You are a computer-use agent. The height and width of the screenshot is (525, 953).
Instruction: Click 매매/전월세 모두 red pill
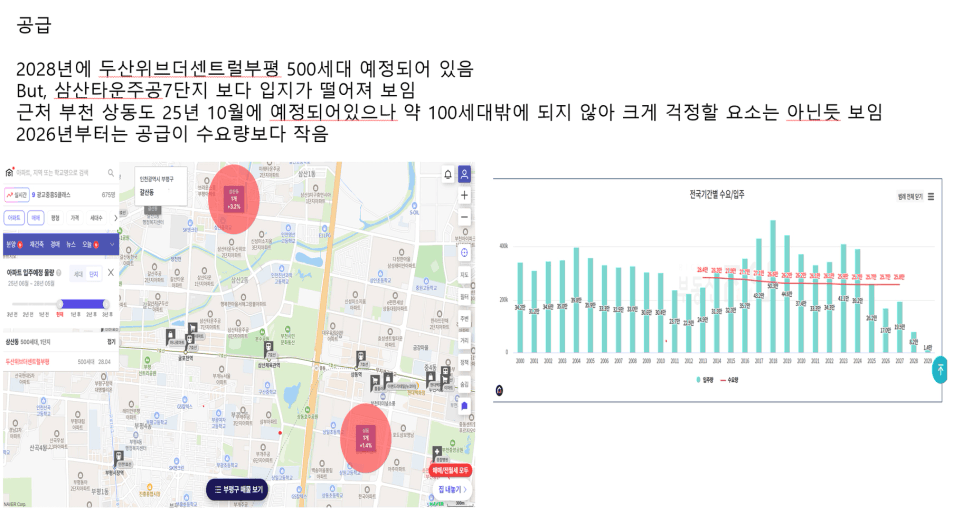pyautogui.click(x=450, y=470)
